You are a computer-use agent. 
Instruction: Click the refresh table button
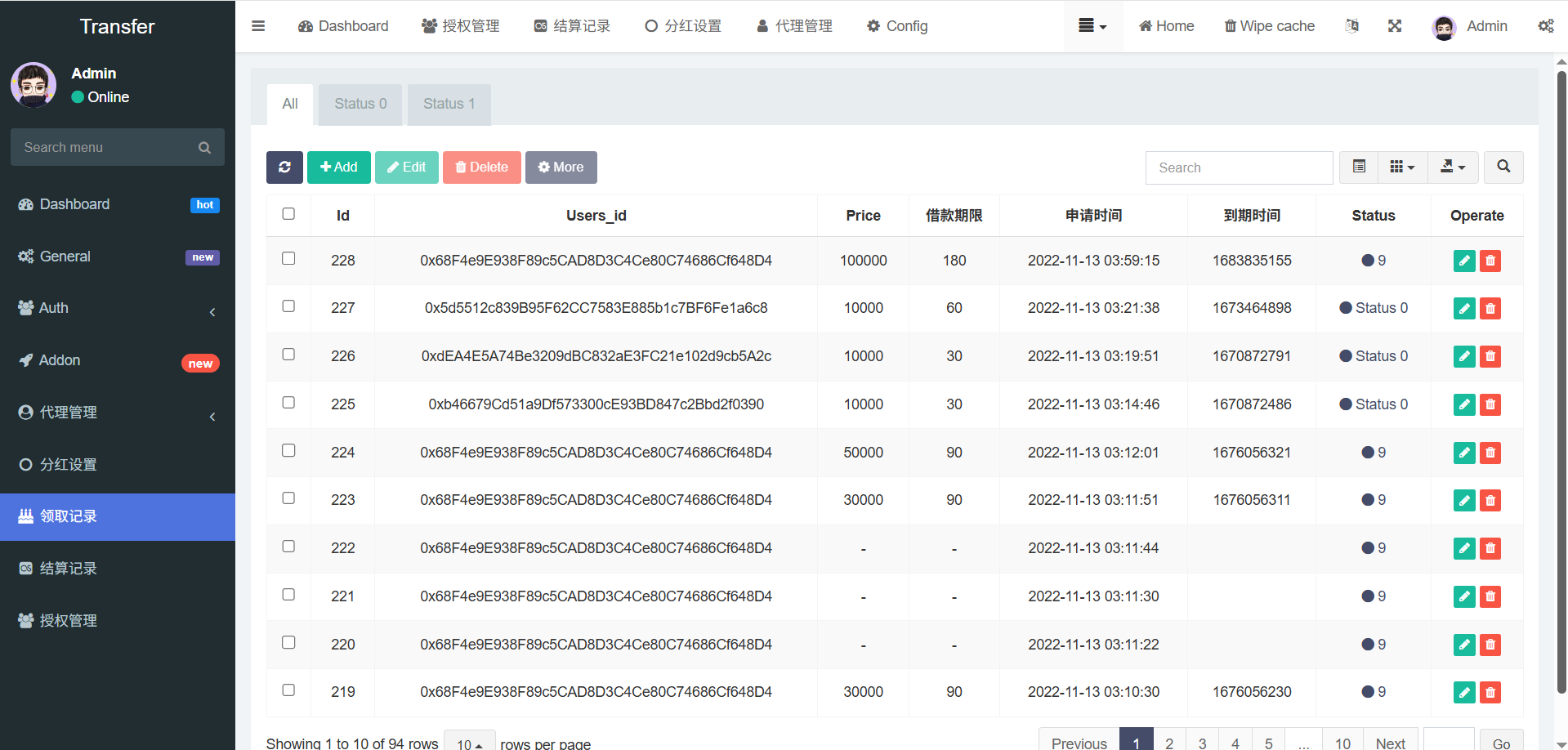tap(284, 167)
